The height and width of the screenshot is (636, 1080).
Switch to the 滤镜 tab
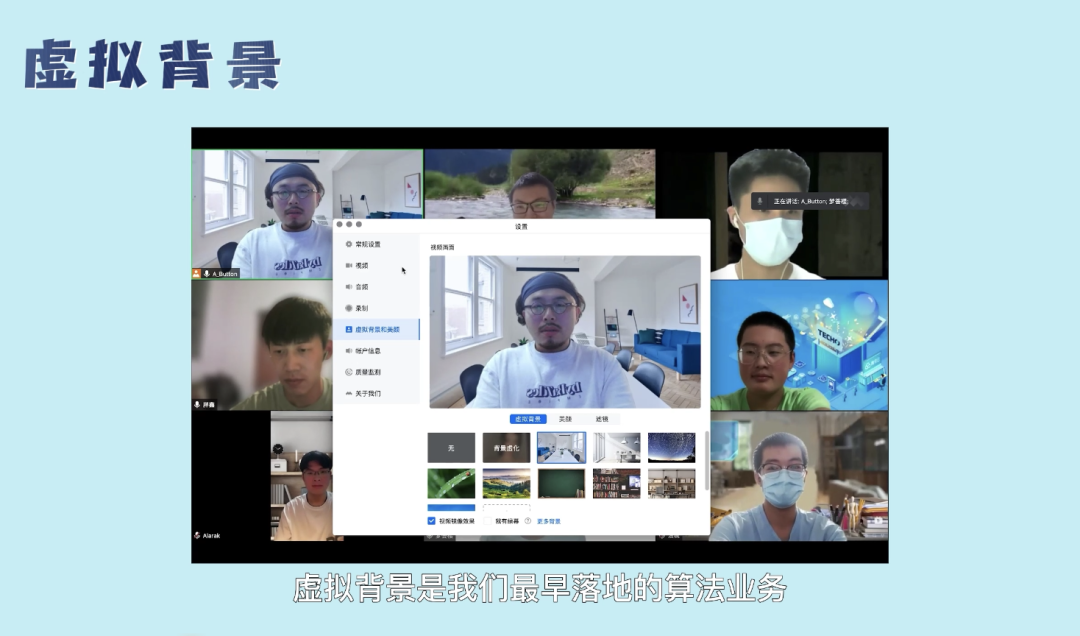click(x=602, y=419)
